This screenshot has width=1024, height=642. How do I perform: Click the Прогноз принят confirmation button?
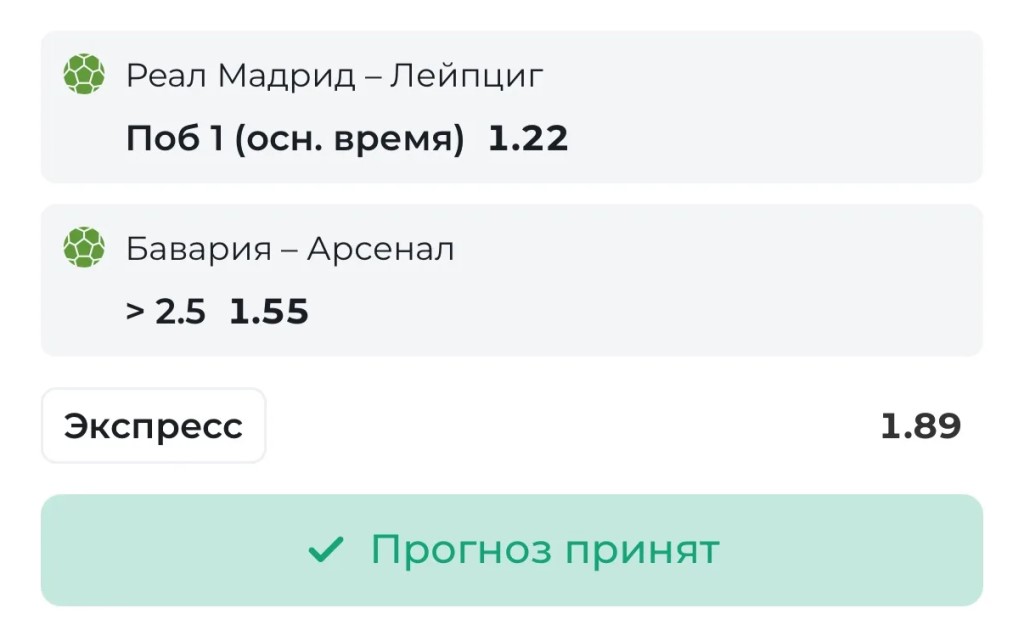[511, 550]
